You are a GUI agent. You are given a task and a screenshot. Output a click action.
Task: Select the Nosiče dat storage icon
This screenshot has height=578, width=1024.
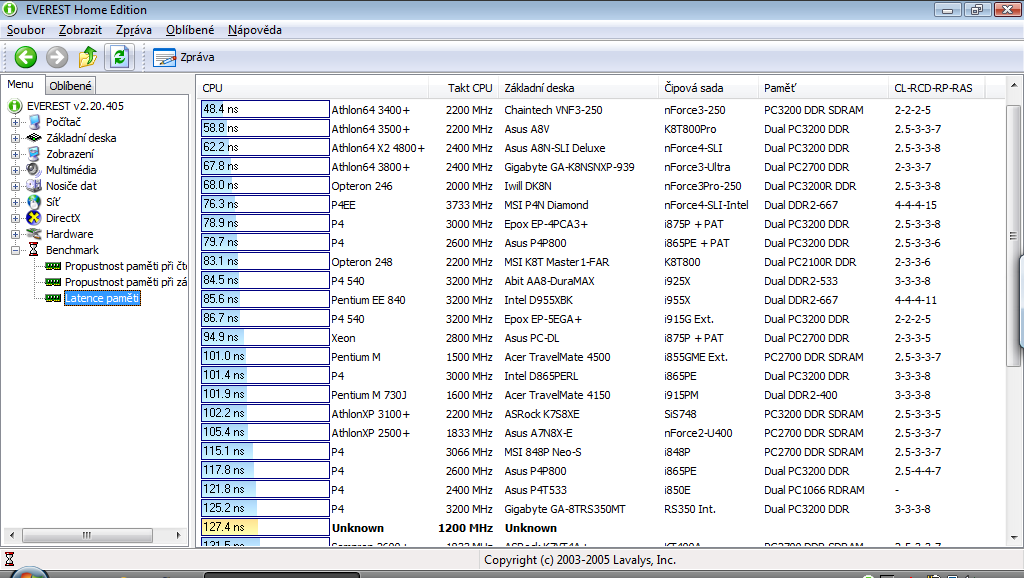(x=34, y=186)
